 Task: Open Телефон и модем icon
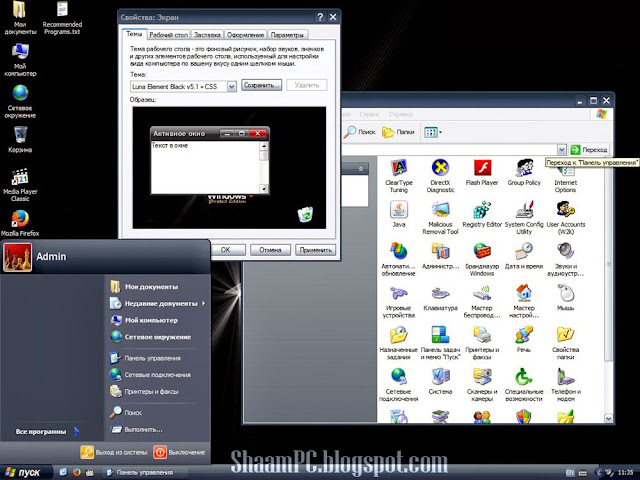click(x=566, y=385)
